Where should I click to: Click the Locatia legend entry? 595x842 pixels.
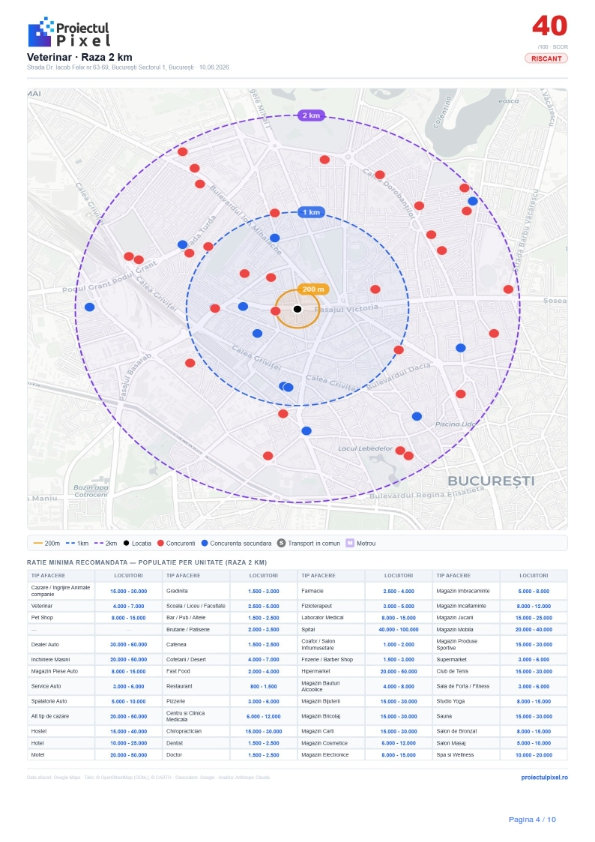pyautogui.click(x=137, y=543)
